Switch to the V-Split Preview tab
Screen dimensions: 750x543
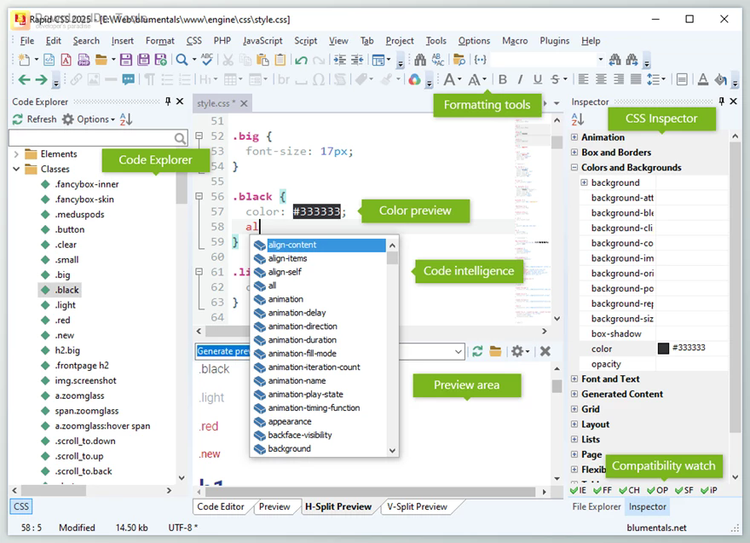[417, 507]
